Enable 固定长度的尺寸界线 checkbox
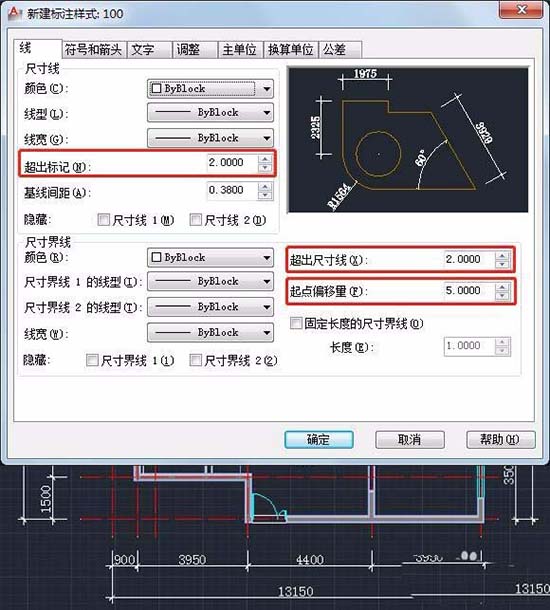 coord(296,323)
